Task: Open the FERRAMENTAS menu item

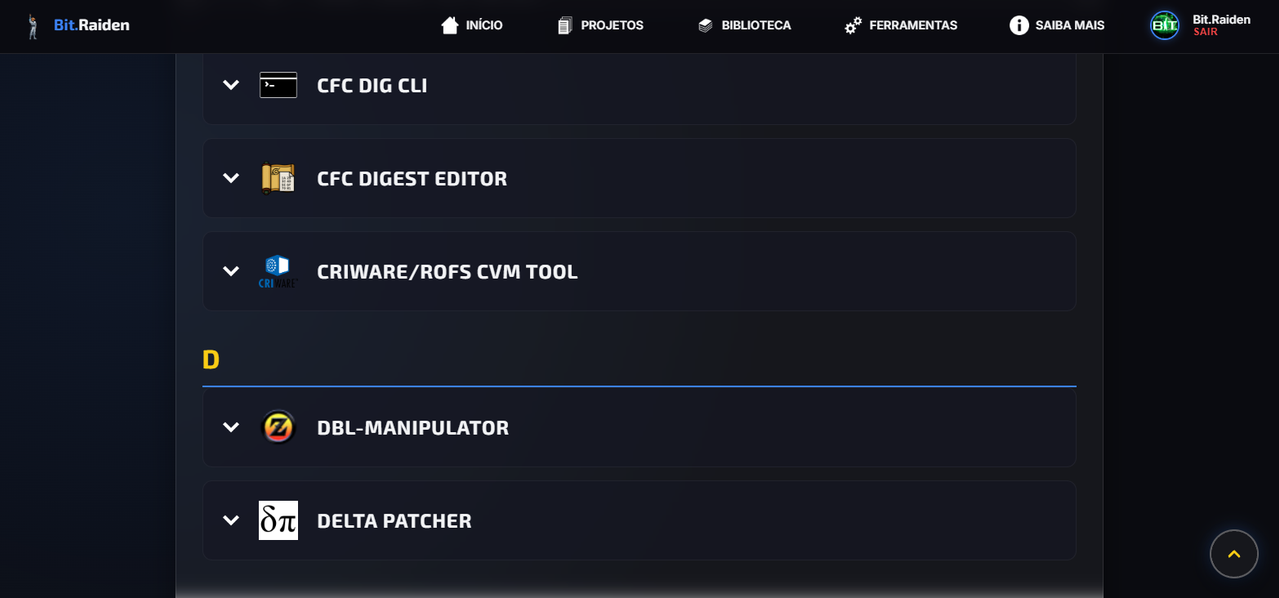Action: (901, 25)
